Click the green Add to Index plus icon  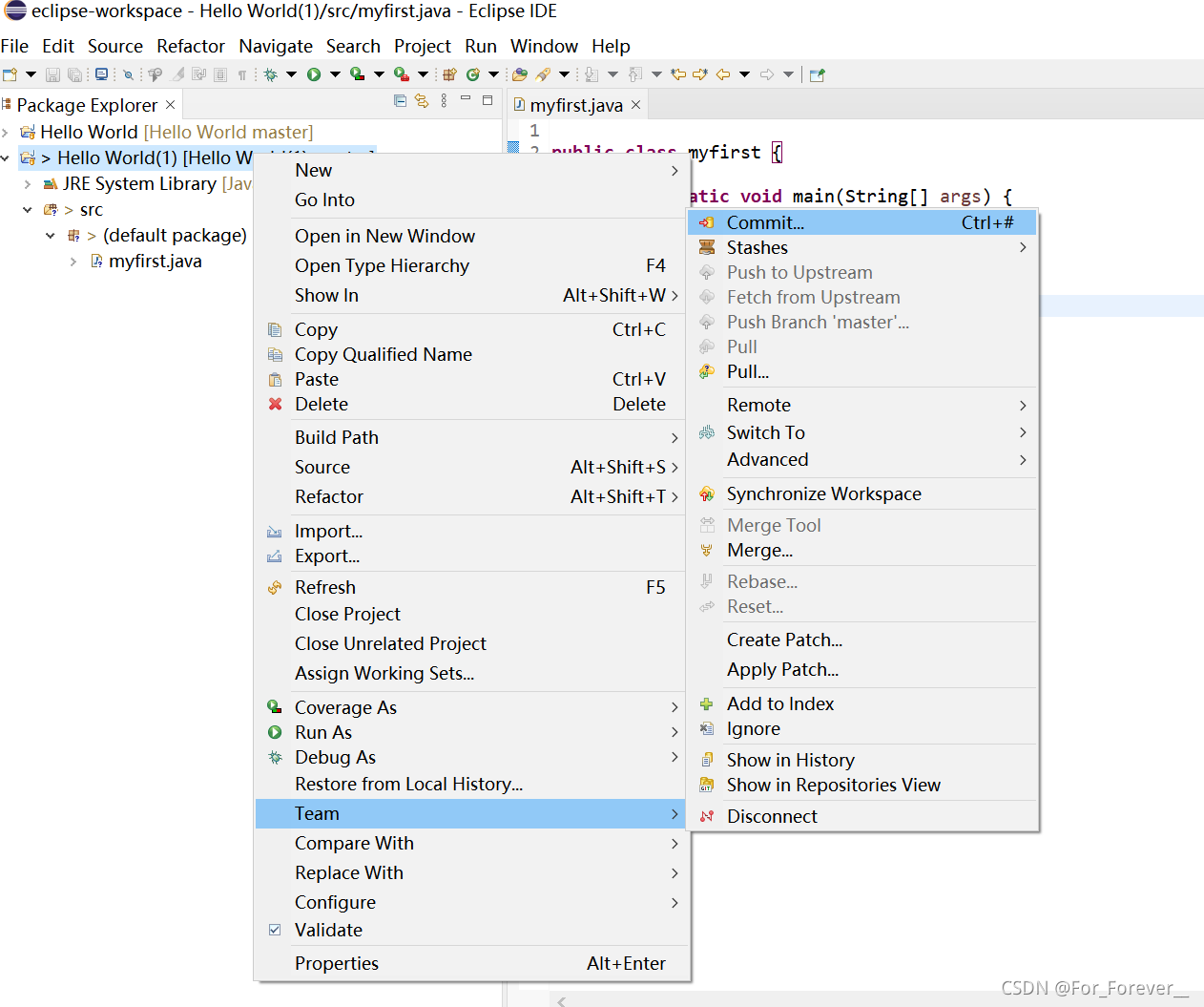click(x=707, y=703)
